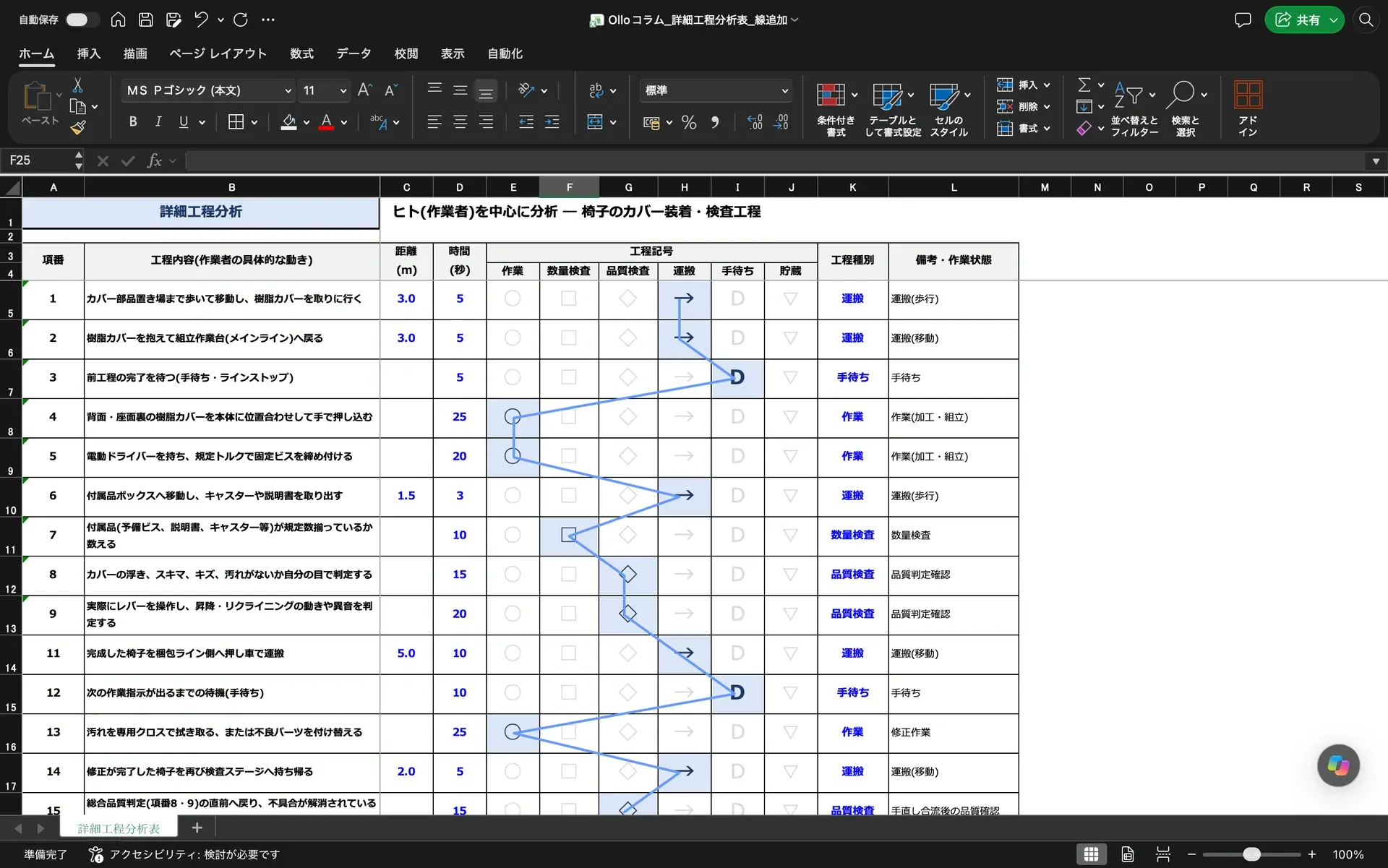The width and height of the screenshot is (1388, 868).
Task: Click the Redo arrow icon
Action: click(x=241, y=20)
